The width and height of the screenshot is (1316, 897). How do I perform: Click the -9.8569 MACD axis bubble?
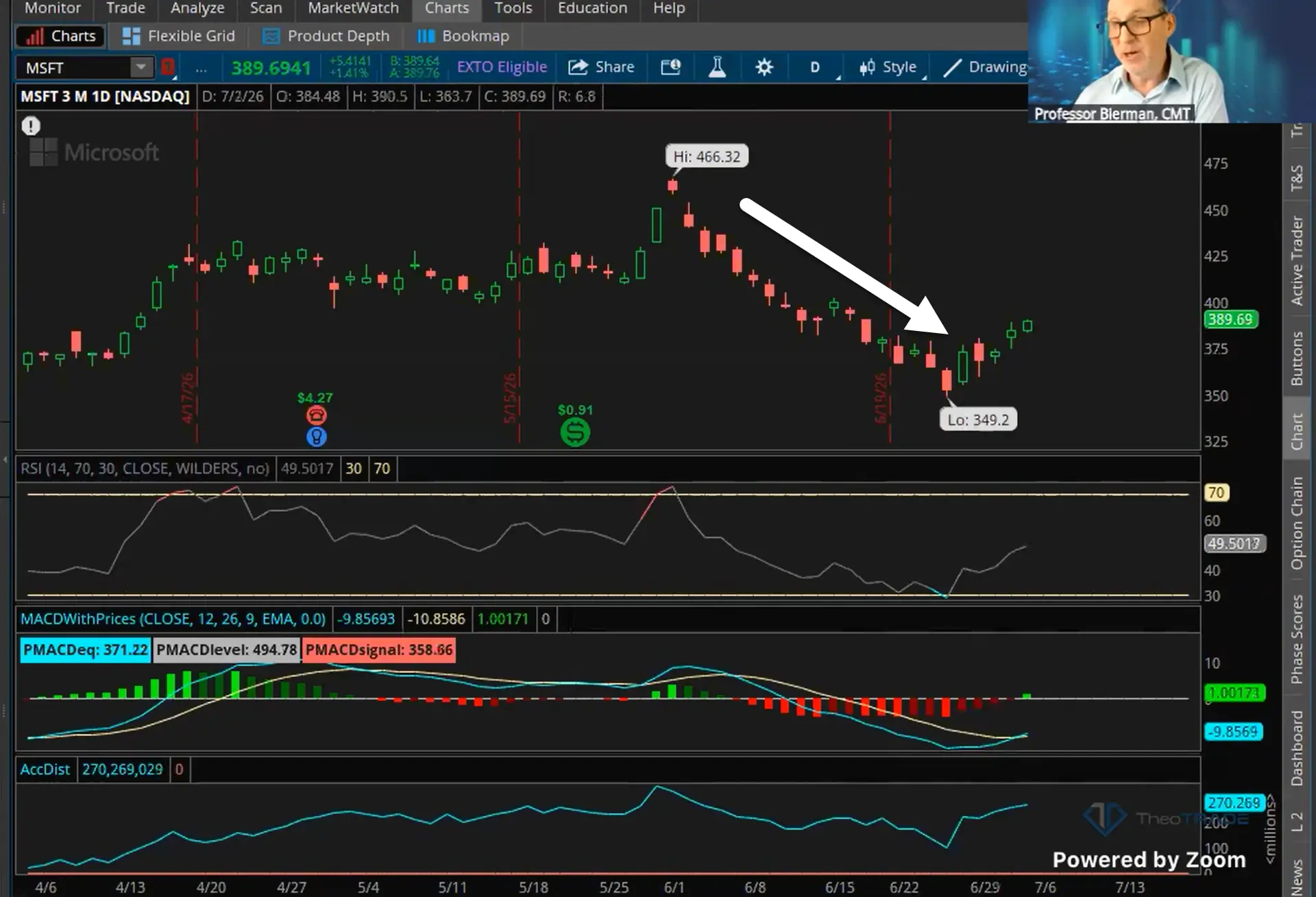pyautogui.click(x=1234, y=732)
